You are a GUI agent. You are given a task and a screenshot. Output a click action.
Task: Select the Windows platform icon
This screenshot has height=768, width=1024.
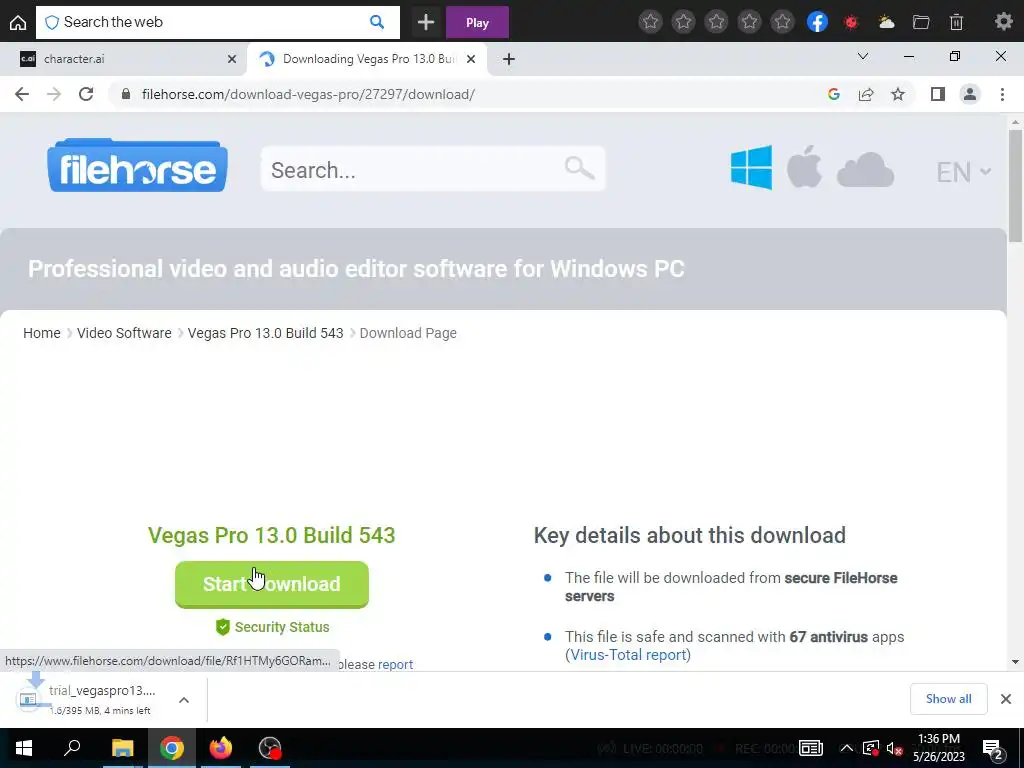click(x=751, y=167)
